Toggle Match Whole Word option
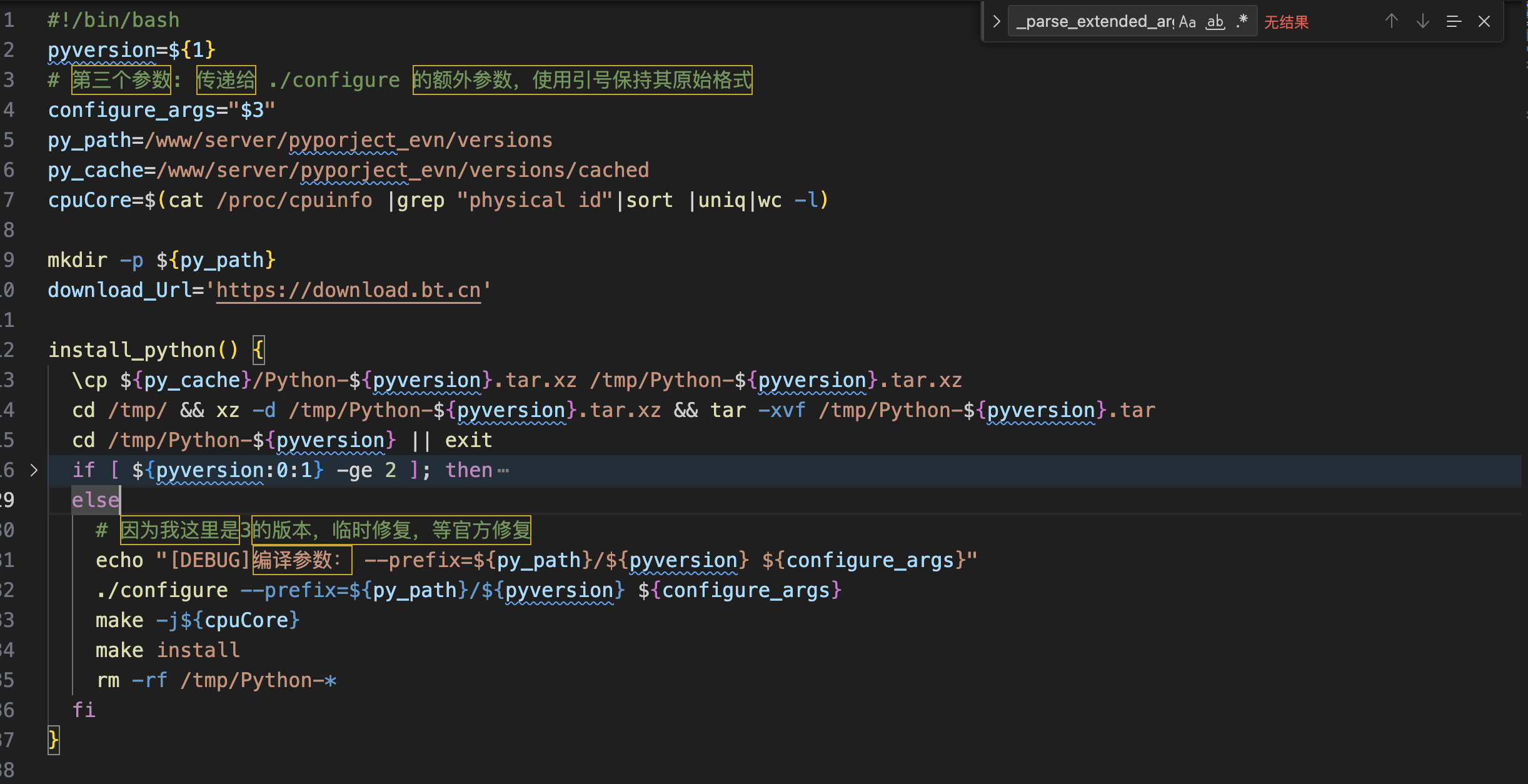1528x784 pixels. [x=1215, y=22]
